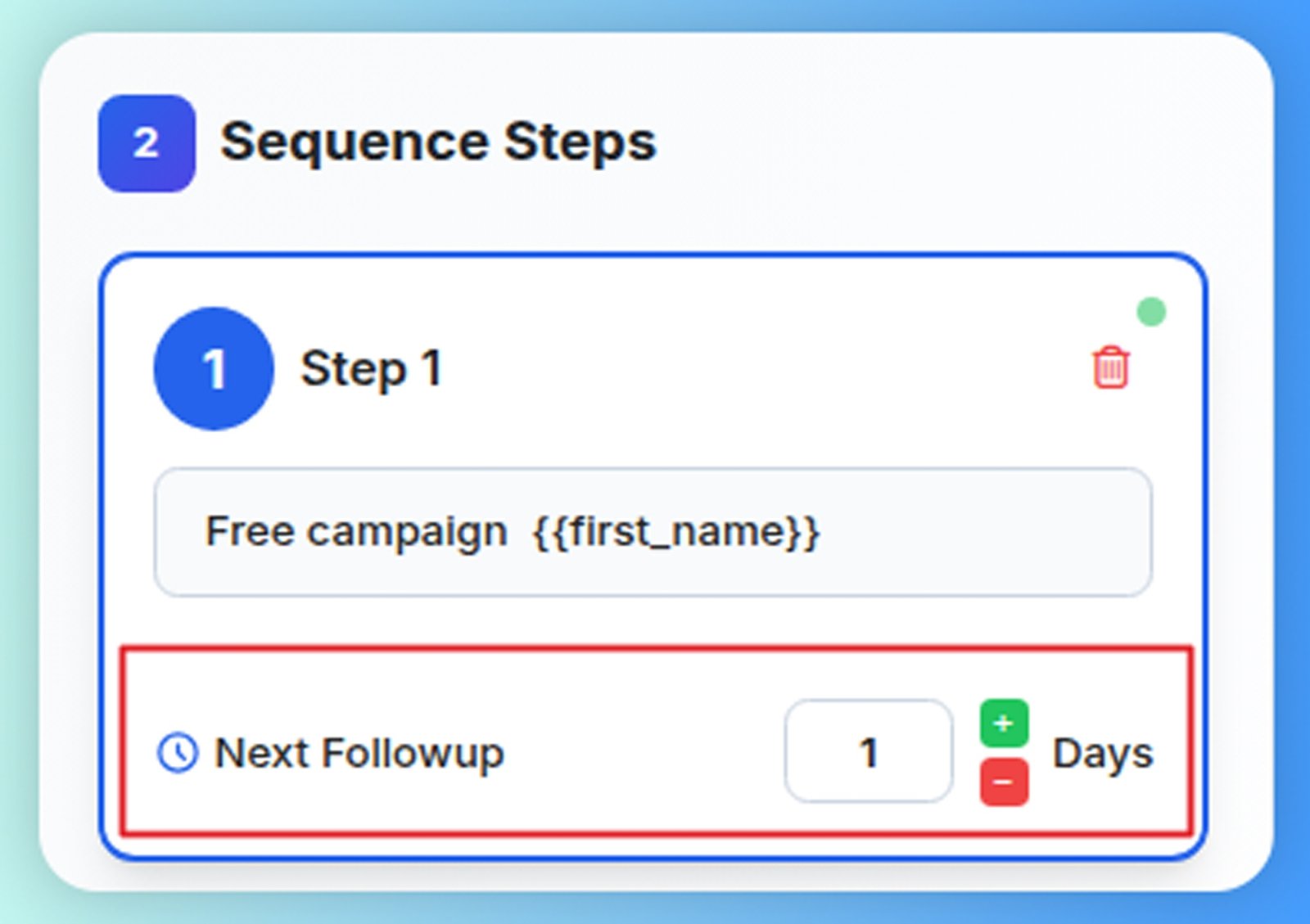The image size is (1310, 924).
Task: Delete Step 1 with the trash icon
Action: 1110,367
